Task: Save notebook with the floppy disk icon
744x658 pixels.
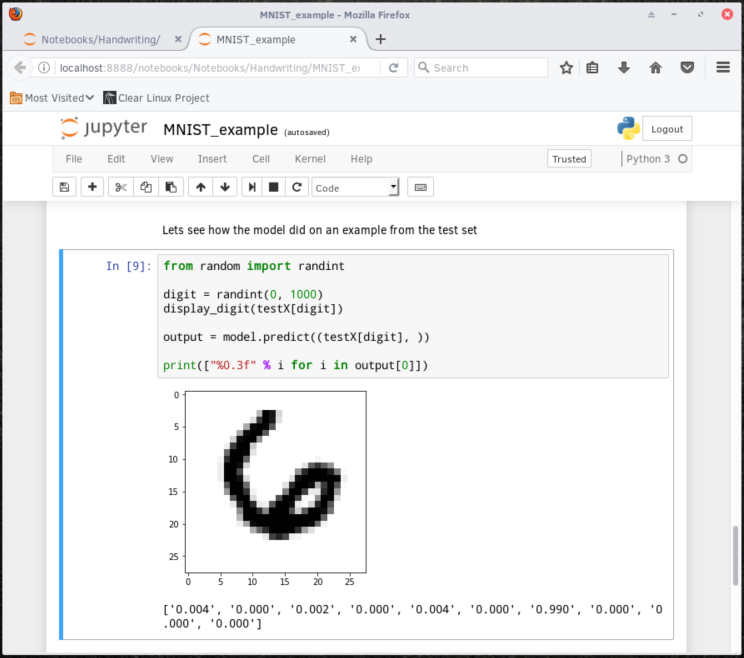Action: [x=64, y=187]
